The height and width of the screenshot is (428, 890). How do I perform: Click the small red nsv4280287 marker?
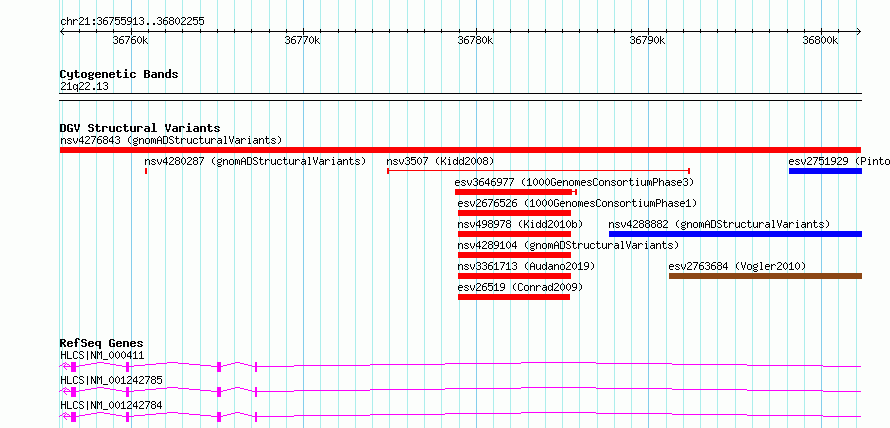(146, 171)
